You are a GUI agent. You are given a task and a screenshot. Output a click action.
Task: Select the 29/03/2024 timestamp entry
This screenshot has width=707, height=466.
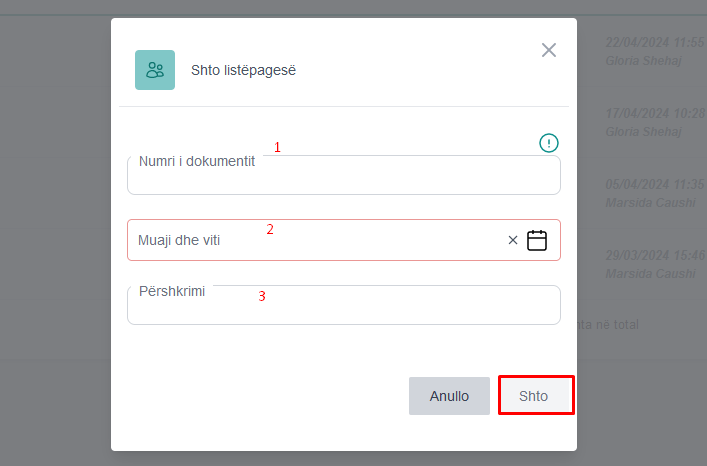click(655, 256)
